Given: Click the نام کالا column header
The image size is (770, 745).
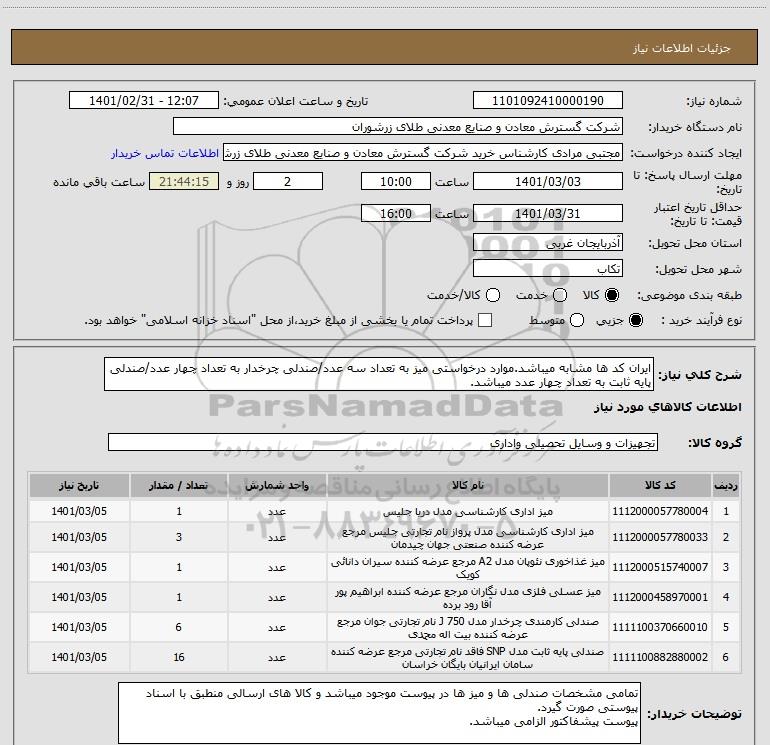Looking at the screenshot, I should pos(468,485).
